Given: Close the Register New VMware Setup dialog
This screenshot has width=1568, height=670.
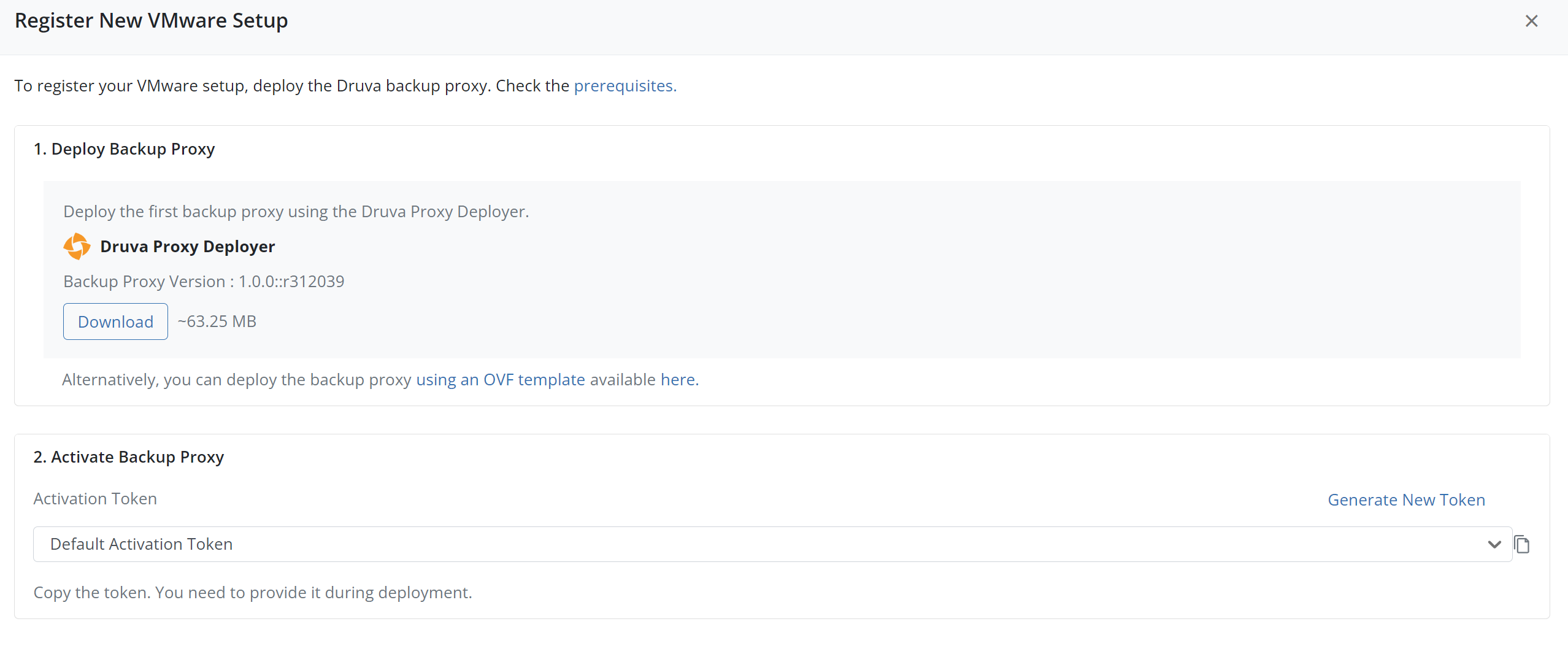Looking at the screenshot, I should (1531, 21).
